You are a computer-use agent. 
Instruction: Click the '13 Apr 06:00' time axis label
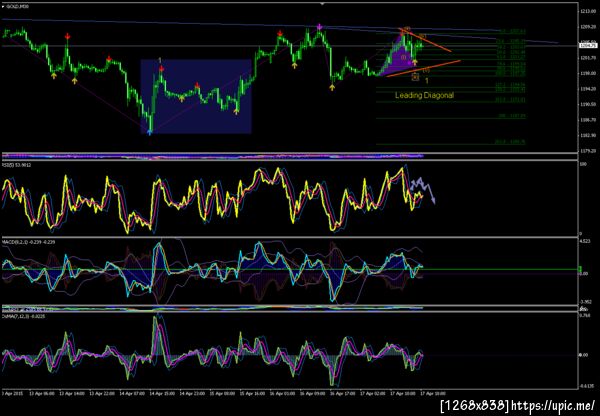(x=44, y=393)
